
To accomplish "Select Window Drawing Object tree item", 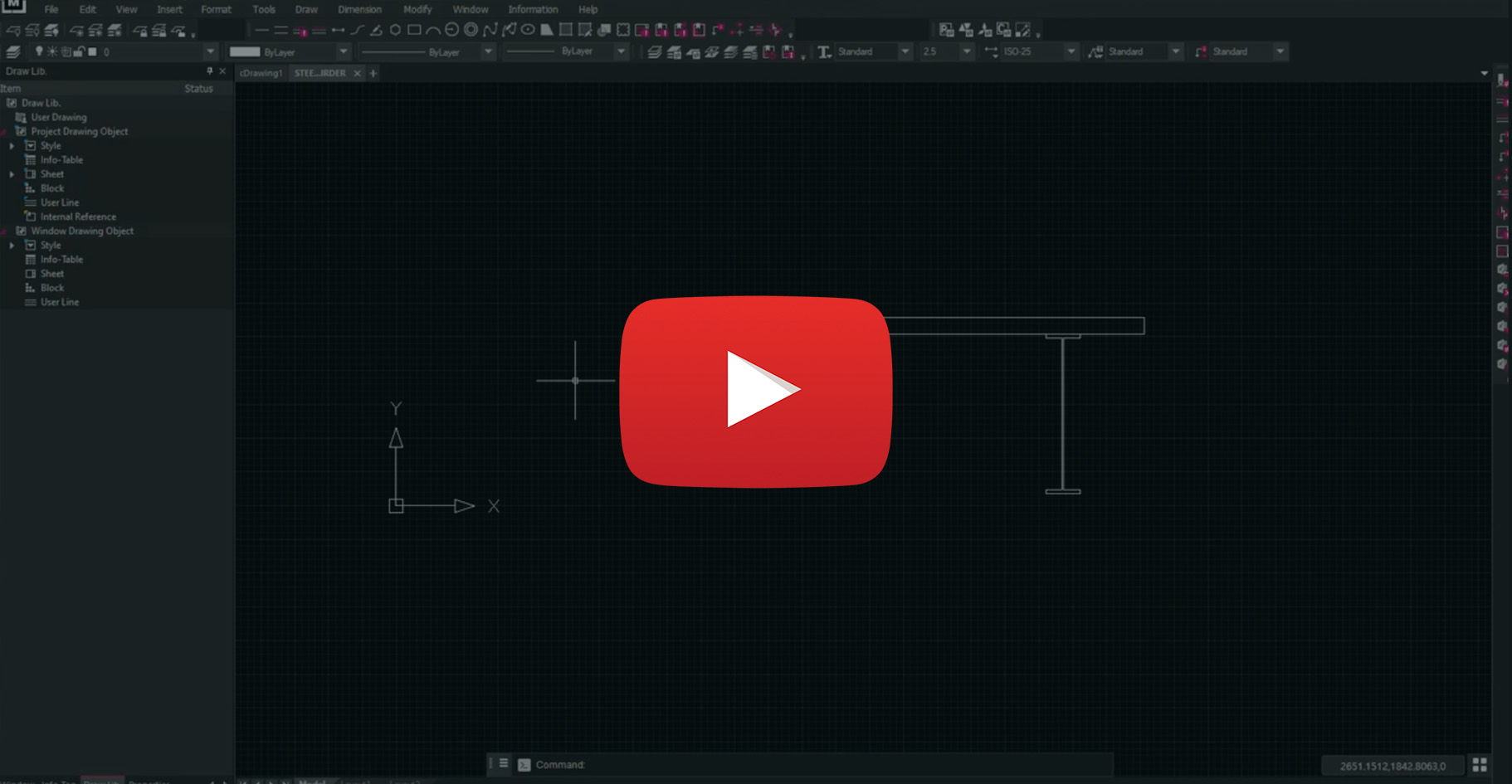I will click(x=81, y=231).
